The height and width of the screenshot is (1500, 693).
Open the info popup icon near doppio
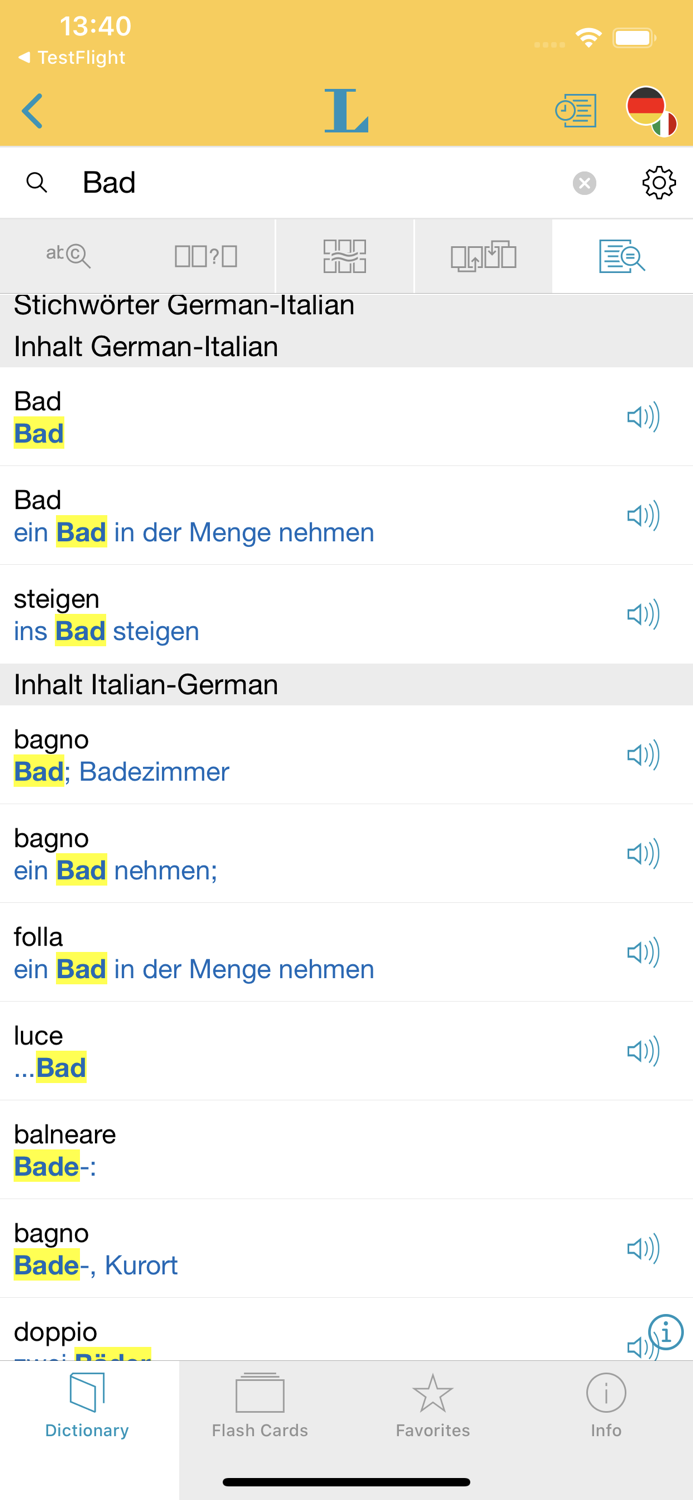[x=665, y=1334]
